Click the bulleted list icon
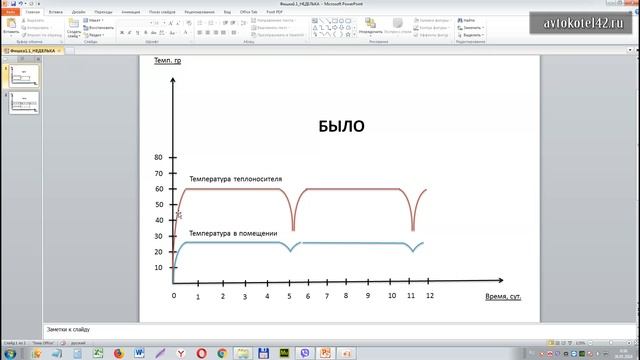This screenshot has width=640, height=360. point(200,23)
